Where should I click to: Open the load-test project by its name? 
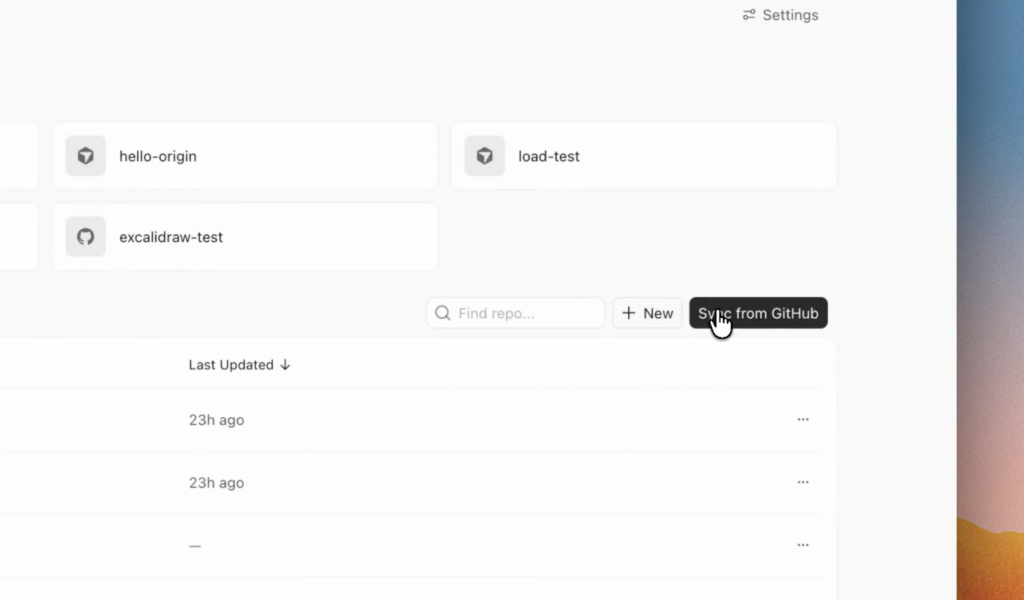tap(549, 156)
